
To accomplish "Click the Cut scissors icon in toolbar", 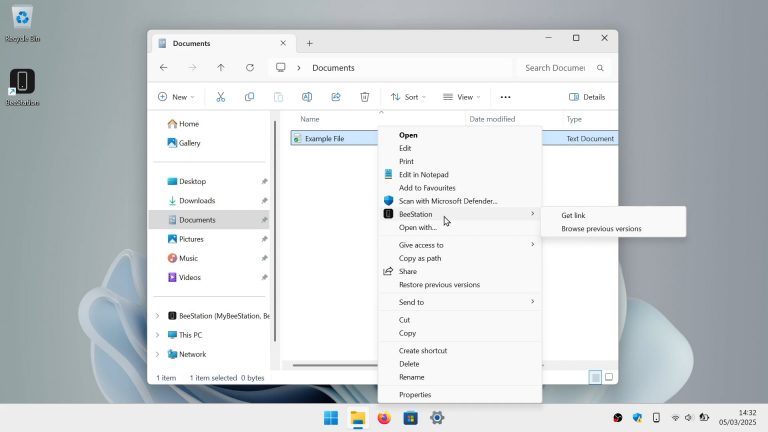I will [x=220, y=97].
